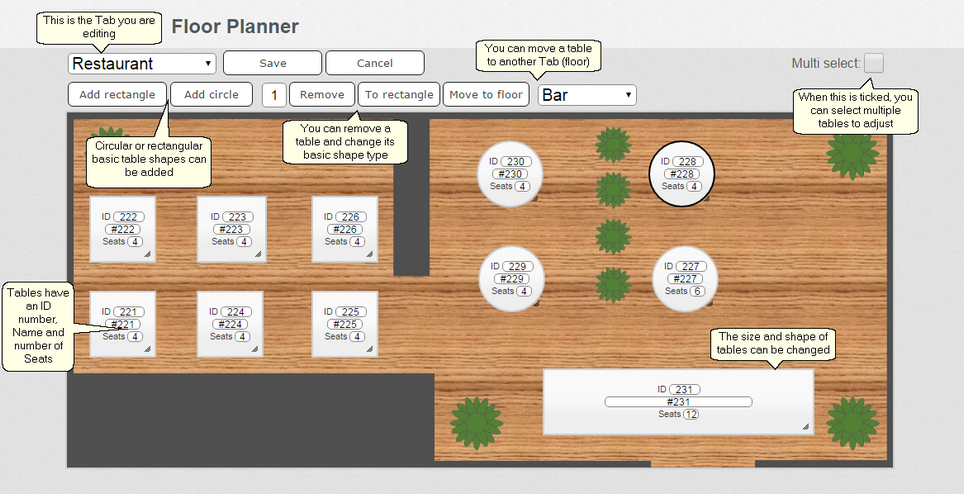Click ID field of table 221
Viewport: 964px width, 494px height.
[x=128, y=312]
